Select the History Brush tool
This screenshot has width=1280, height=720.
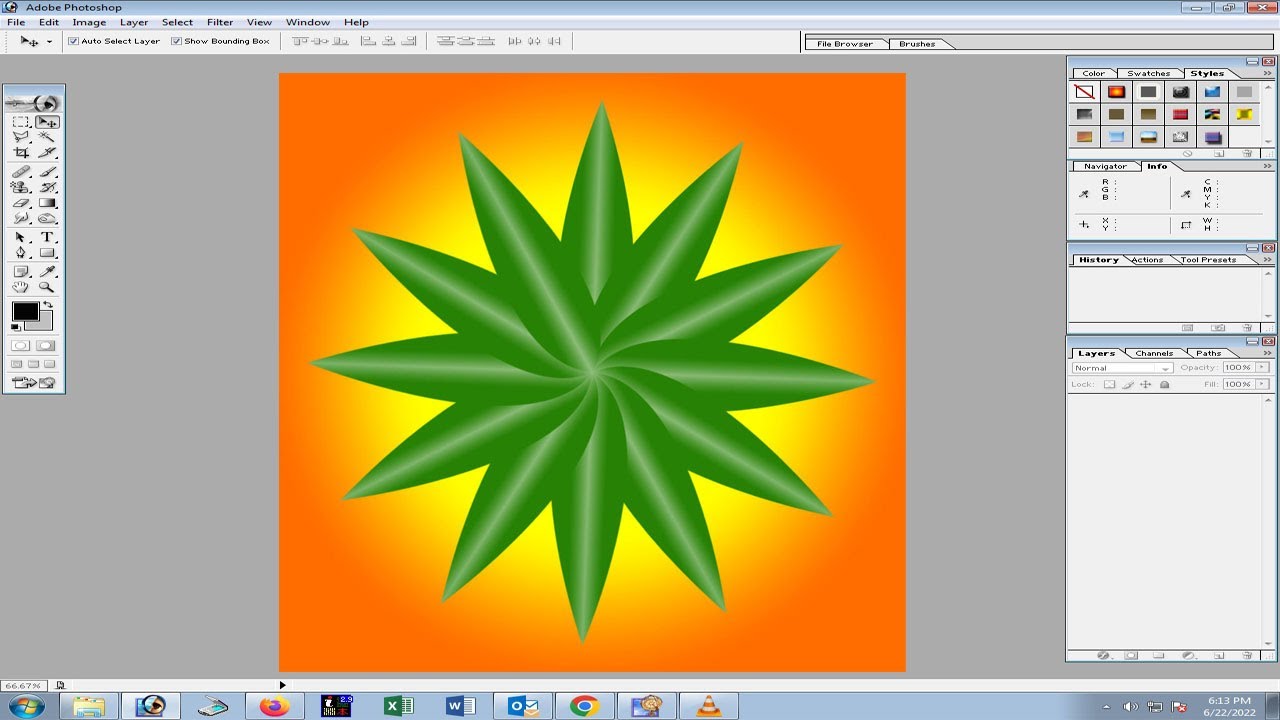tap(47, 187)
